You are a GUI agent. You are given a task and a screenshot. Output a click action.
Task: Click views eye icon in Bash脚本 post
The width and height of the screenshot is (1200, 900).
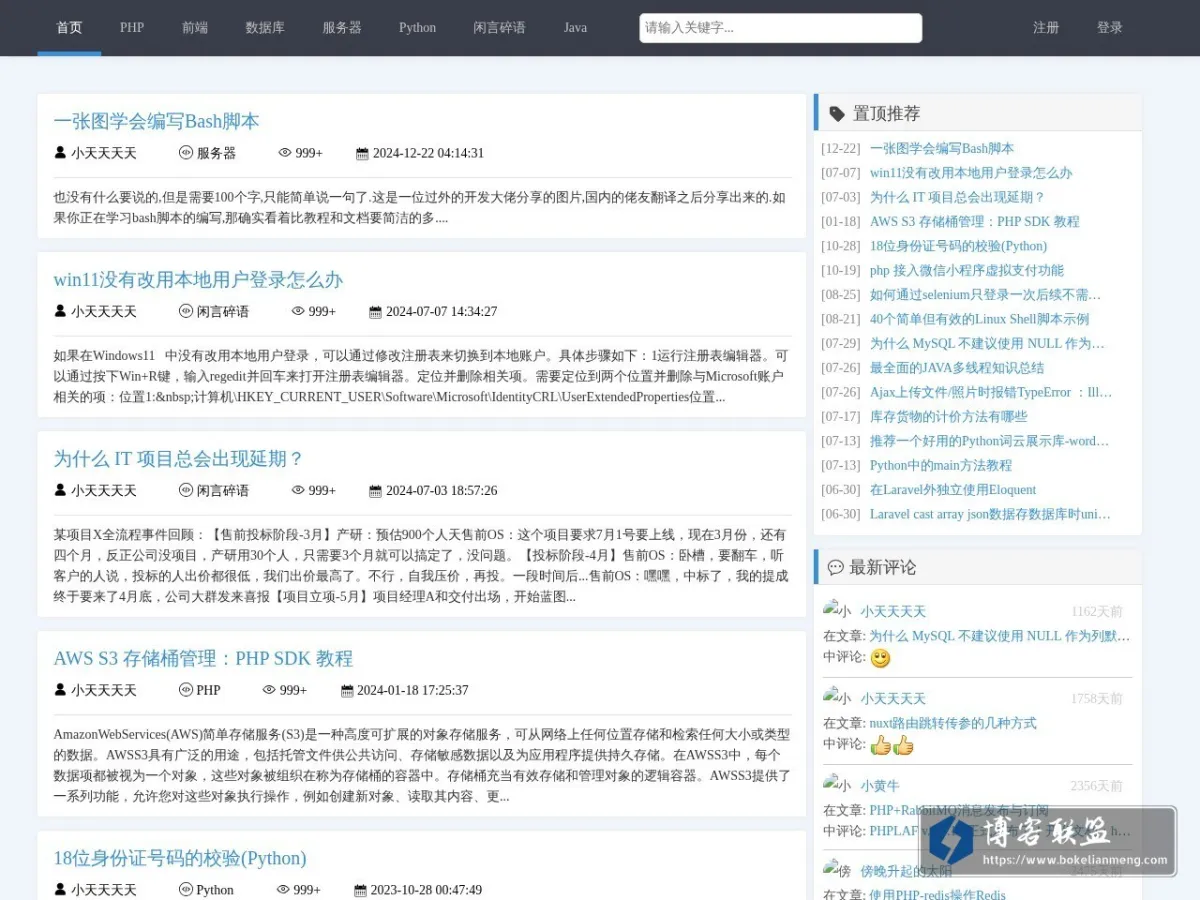click(285, 153)
